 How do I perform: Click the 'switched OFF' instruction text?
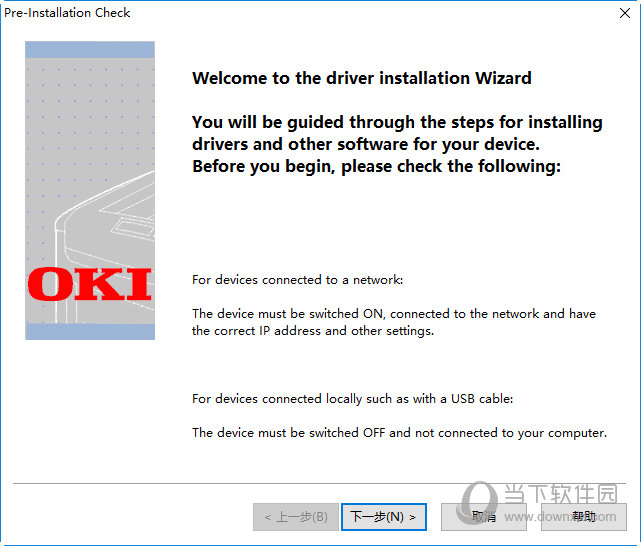399,433
